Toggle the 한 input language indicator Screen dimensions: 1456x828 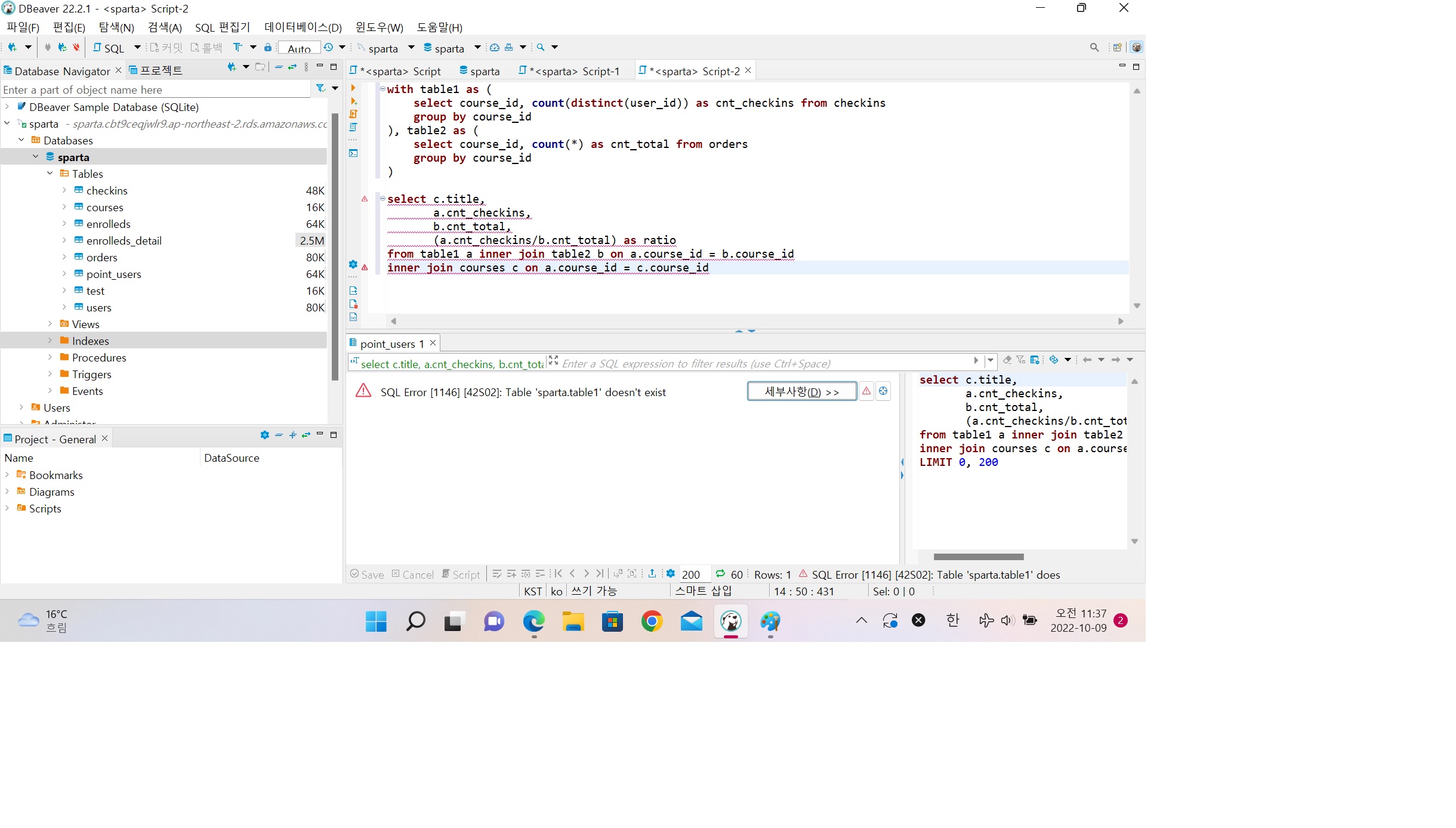[x=952, y=620]
